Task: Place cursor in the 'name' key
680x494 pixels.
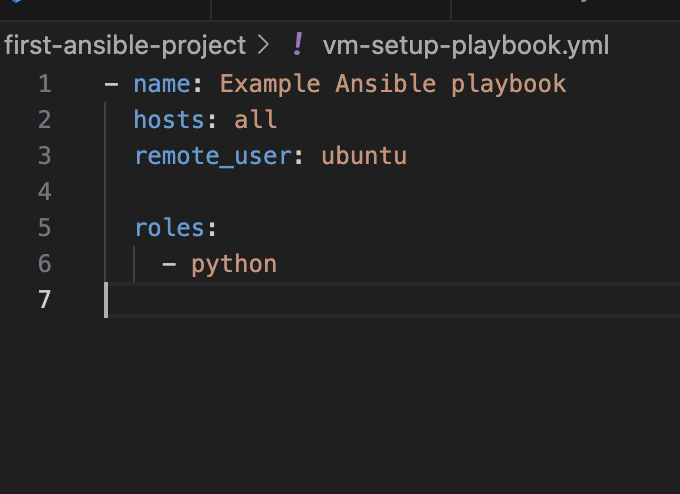Action: [162, 84]
